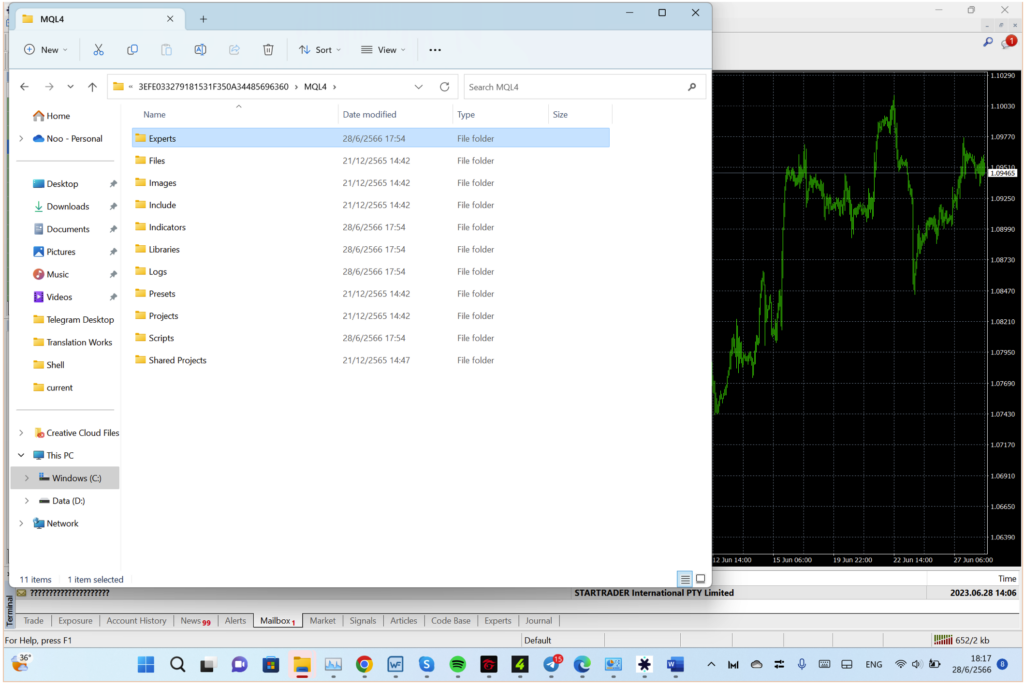Open Downloads in navigation pane

pos(67,206)
